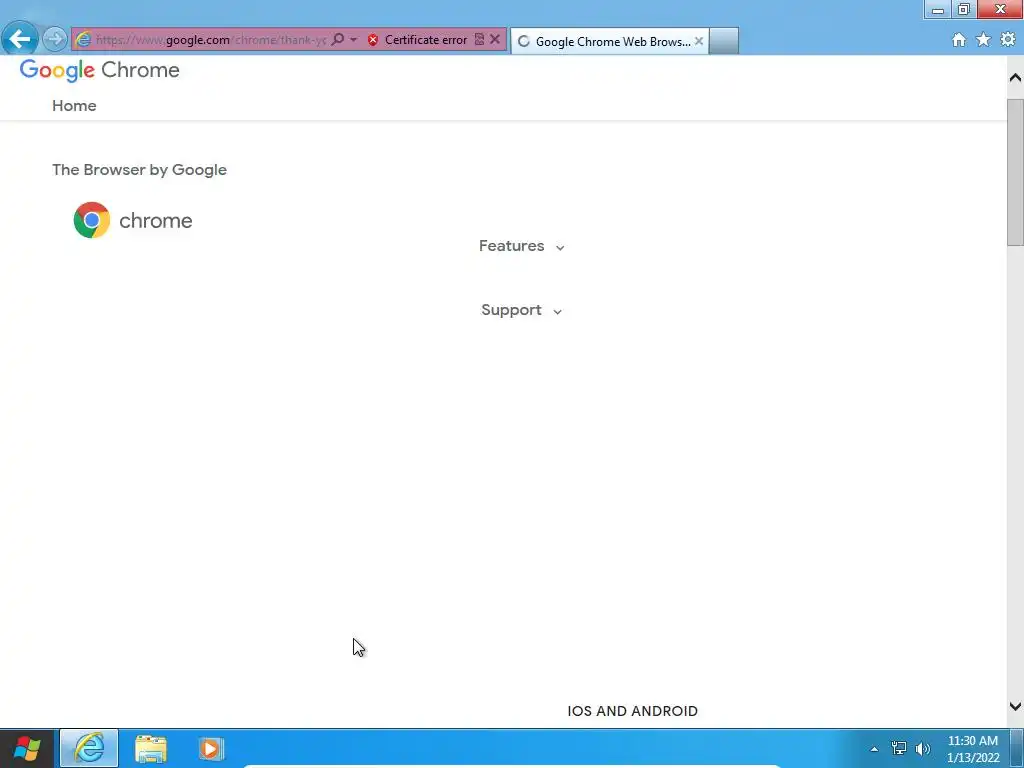Image resolution: width=1024 pixels, height=768 pixels.
Task: Click the Show desktop button
Action: click(1017, 748)
